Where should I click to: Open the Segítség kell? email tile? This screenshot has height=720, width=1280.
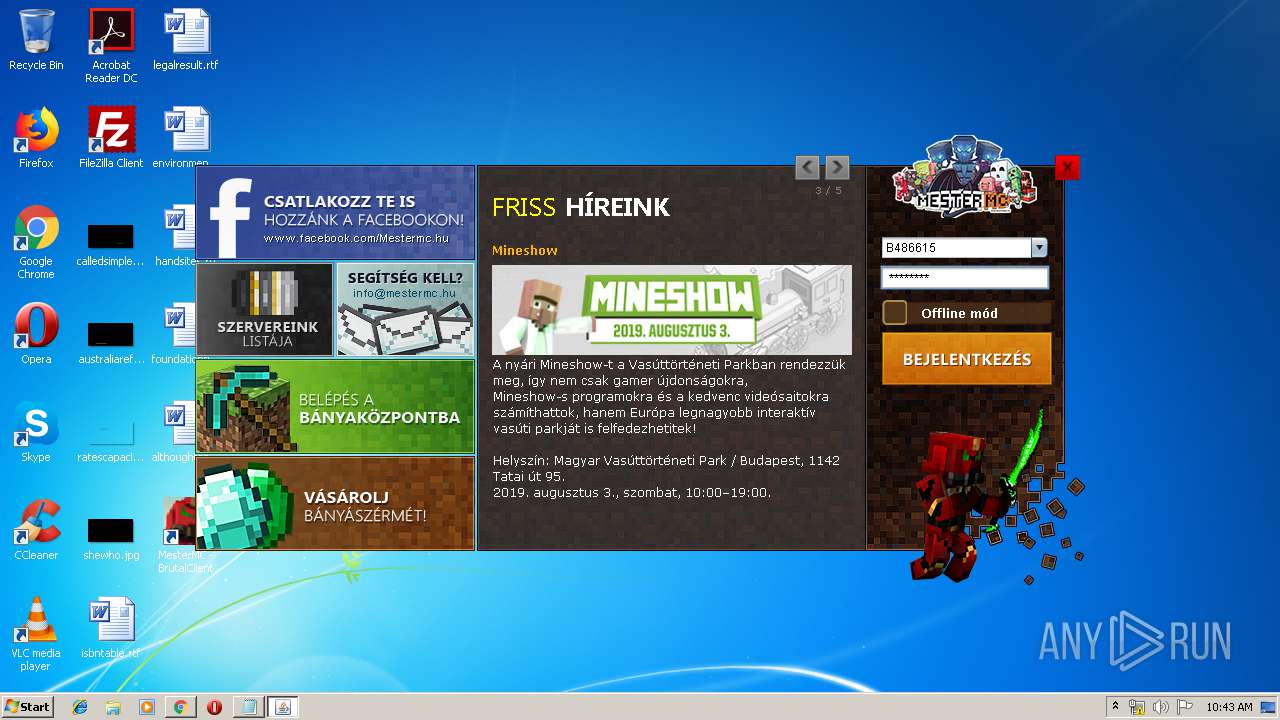coord(405,309)
